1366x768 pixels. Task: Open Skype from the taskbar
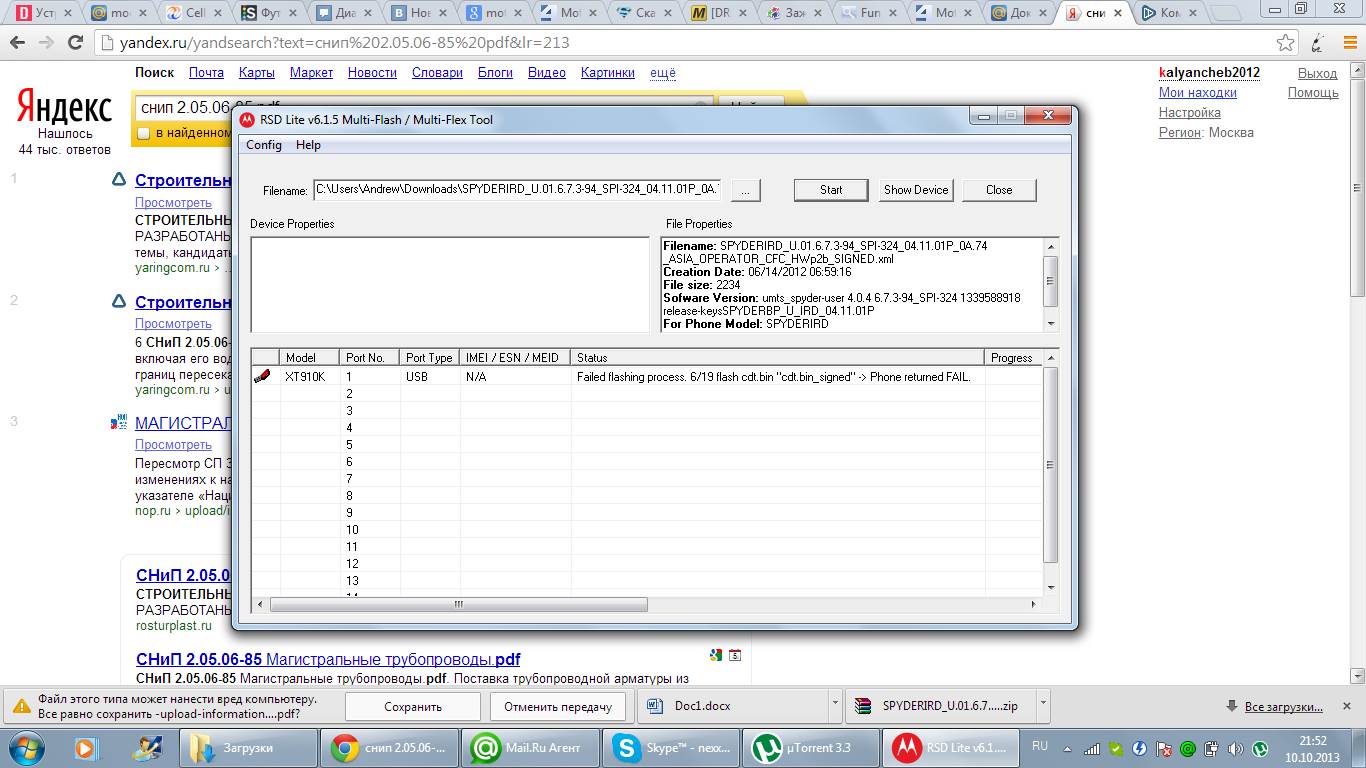point(670,747)
